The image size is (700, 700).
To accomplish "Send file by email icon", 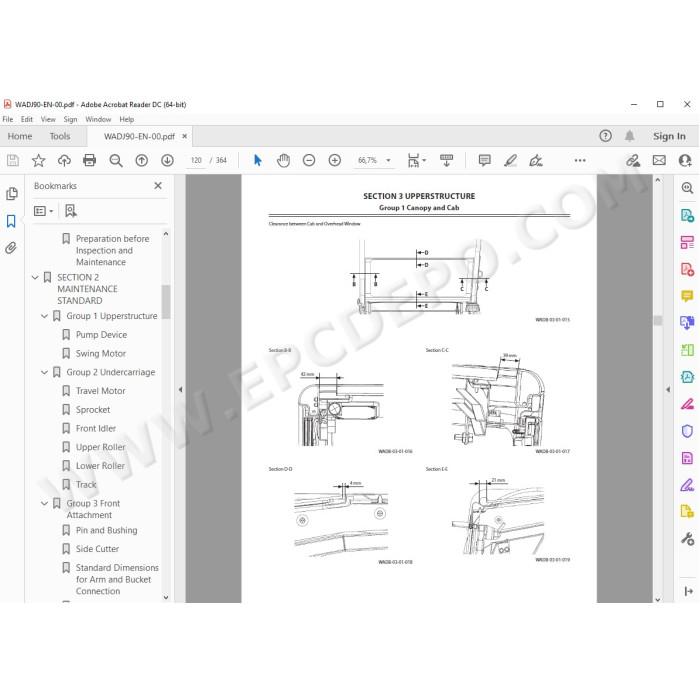I will coord(659,160).
